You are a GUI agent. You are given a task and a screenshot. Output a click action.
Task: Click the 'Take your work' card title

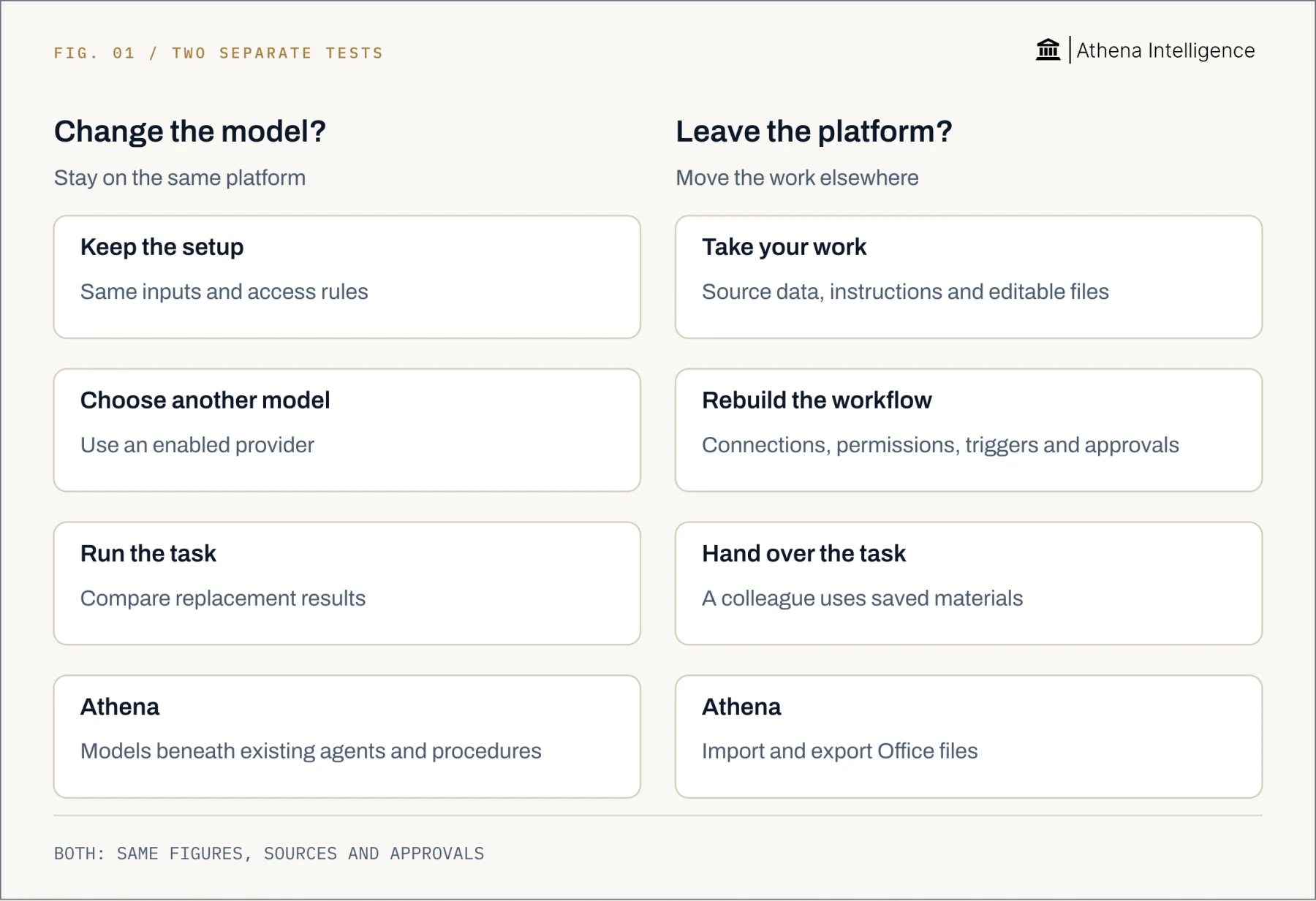click(784, 247)
